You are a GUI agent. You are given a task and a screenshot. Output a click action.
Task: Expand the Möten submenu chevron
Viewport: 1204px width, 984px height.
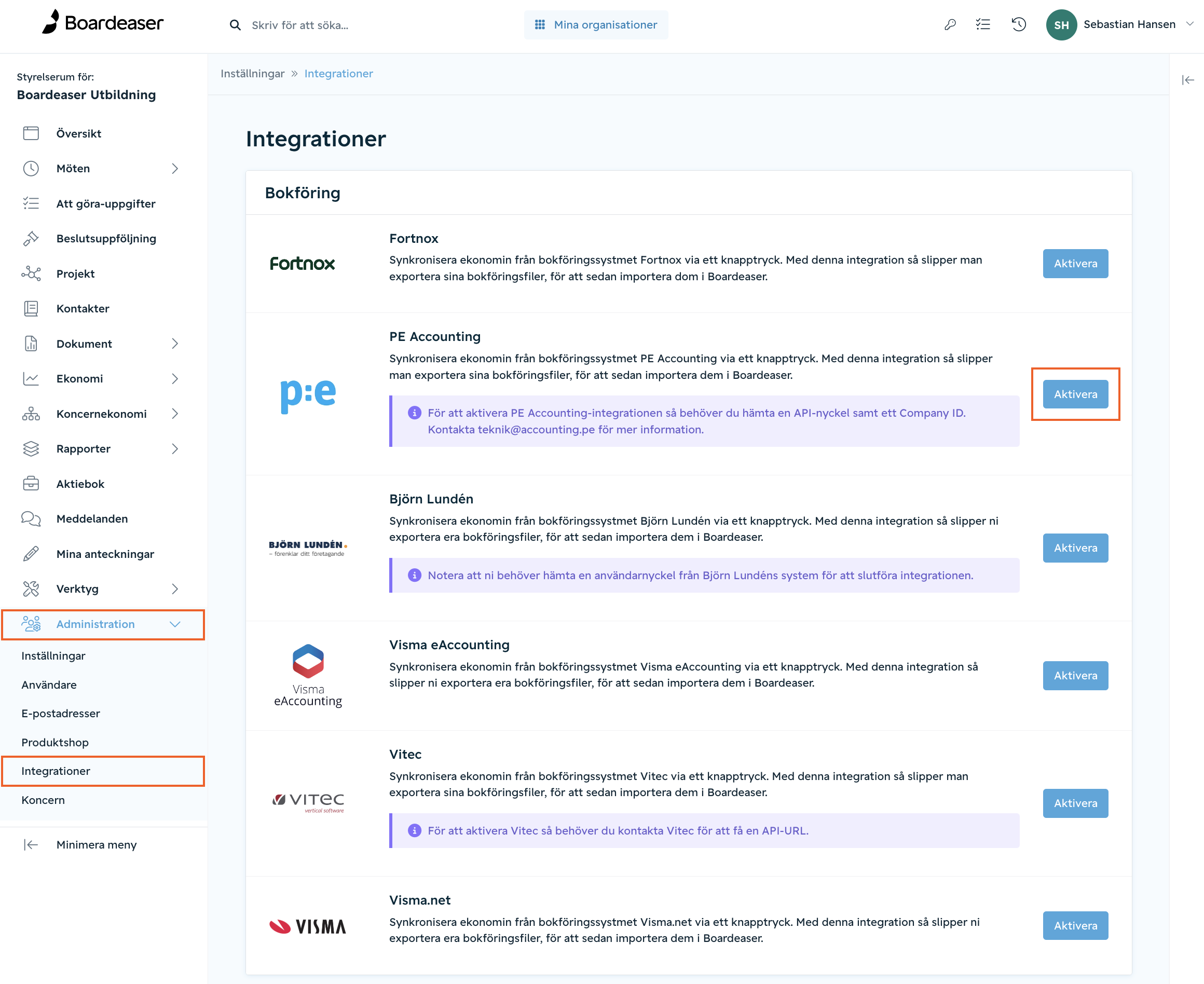(174, 168)
